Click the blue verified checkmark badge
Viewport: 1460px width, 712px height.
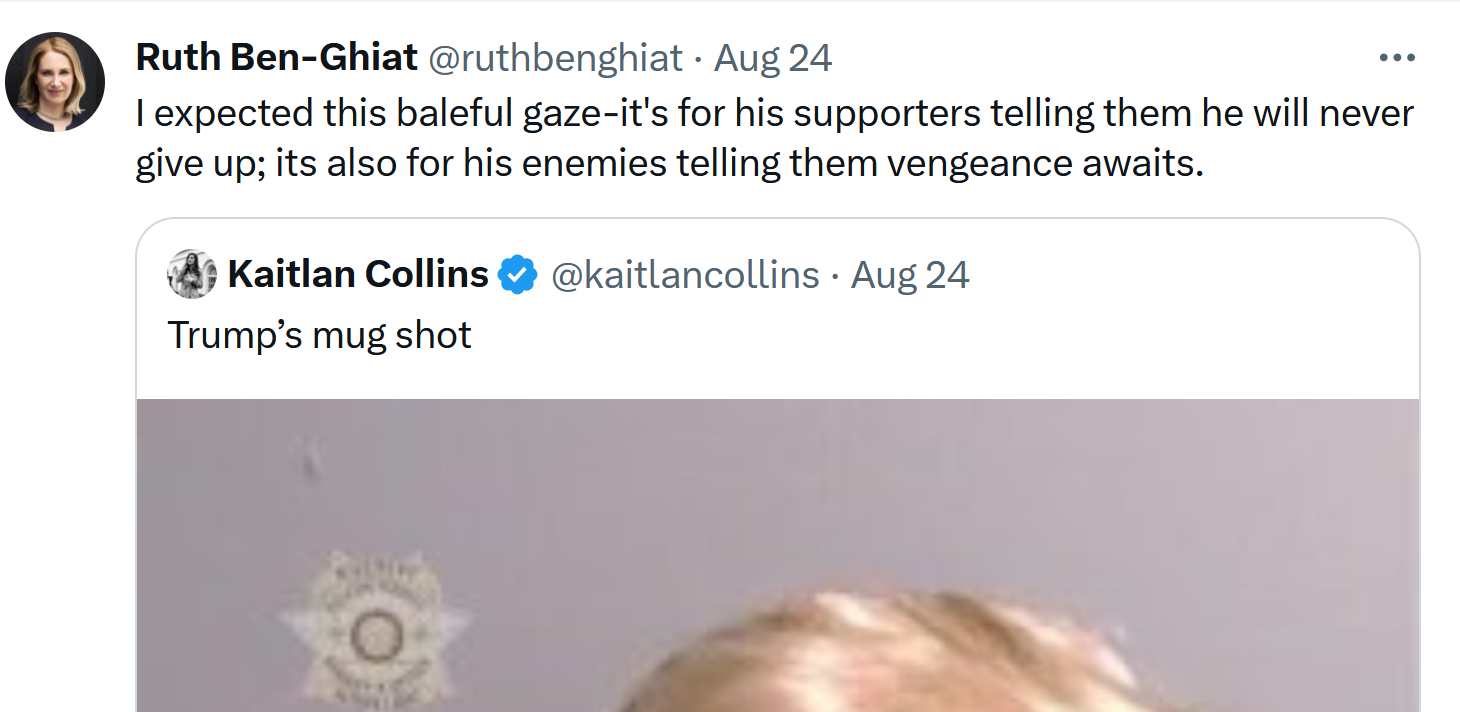pyautogui.click(x=518, y=274)
